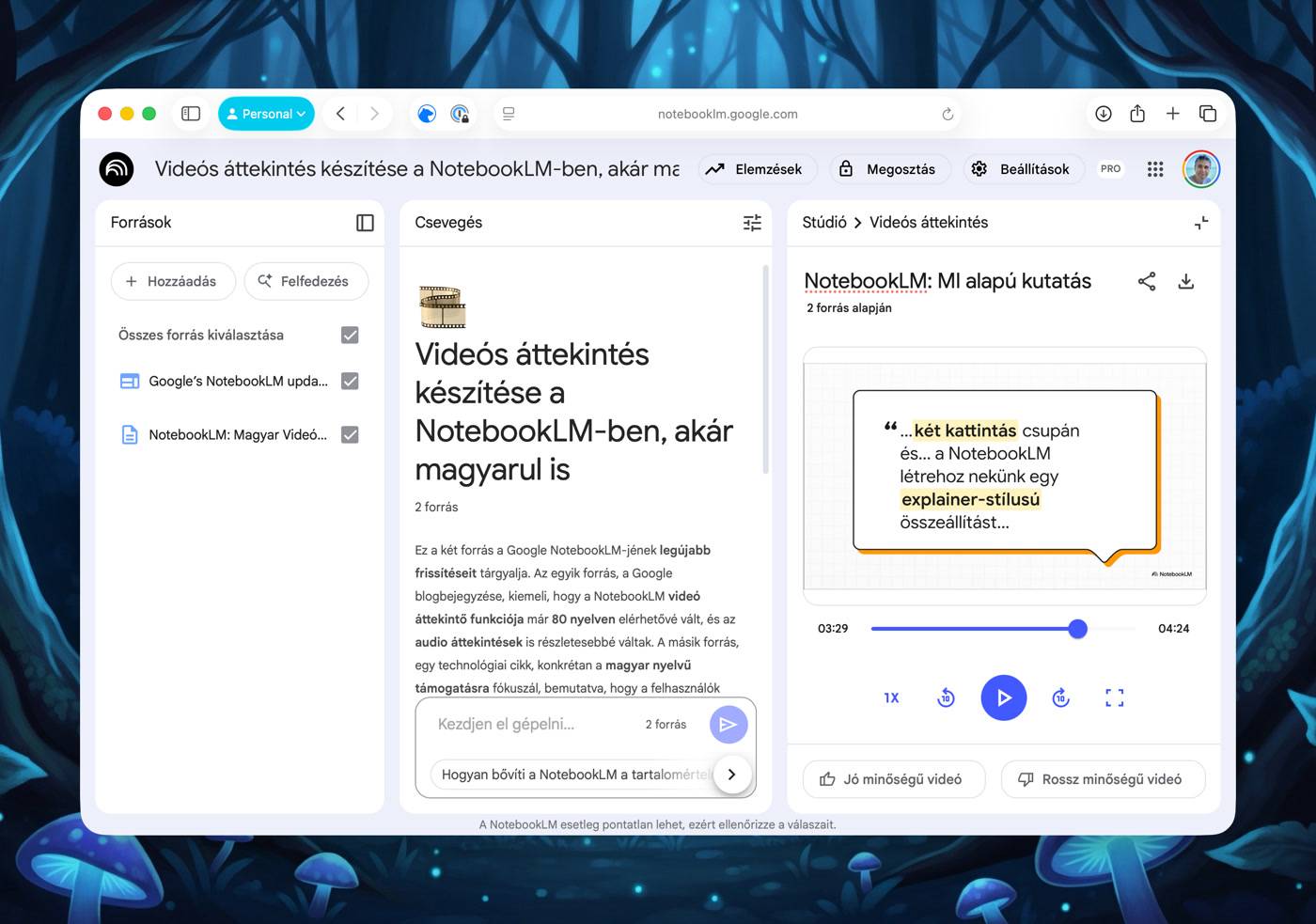Screen dimensions: 1316x924
Task: Reload the NotebookLM page
Action: pos(948,114)
